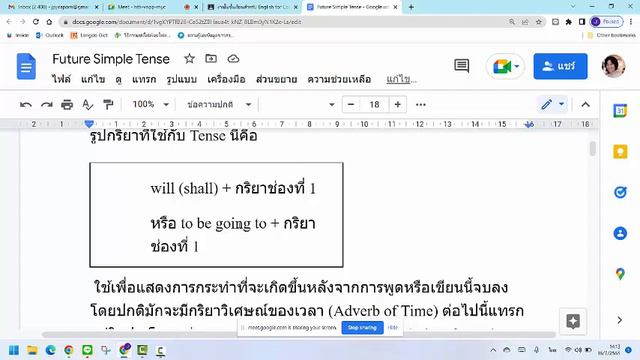Open the รูปแบบ menu

click(x=182, y=79)
